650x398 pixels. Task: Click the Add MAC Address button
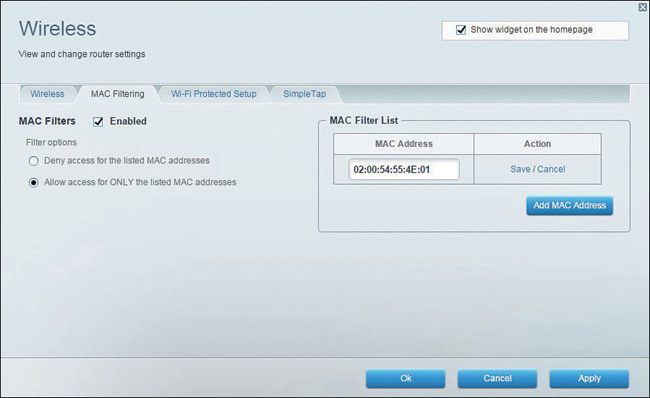pyautogui.click(x=570, y=206)
